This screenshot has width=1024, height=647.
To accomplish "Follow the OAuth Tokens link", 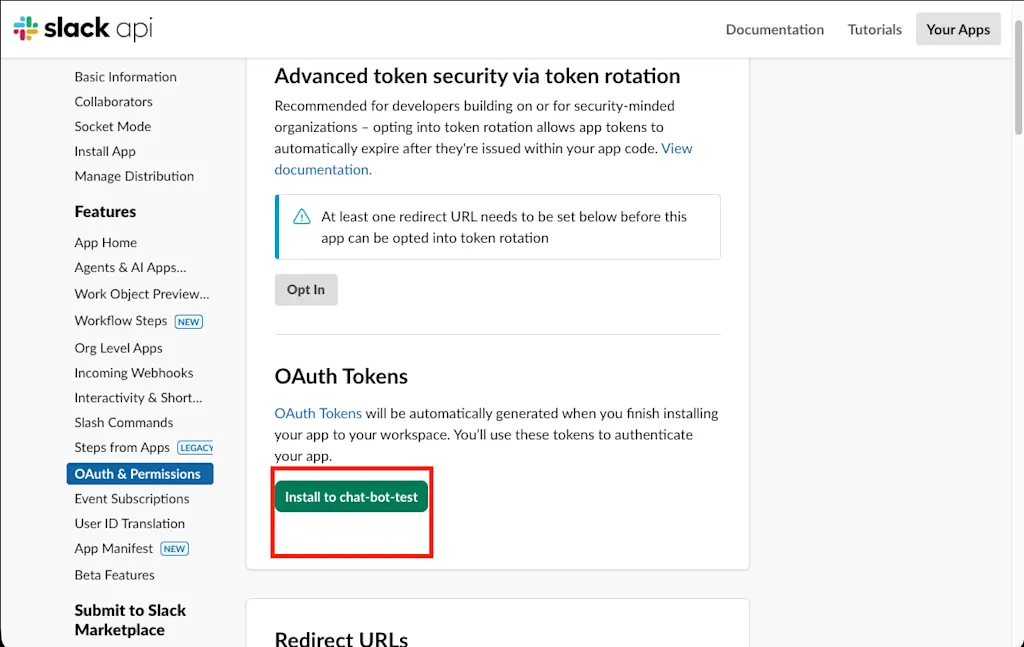I will click(318, 413).
